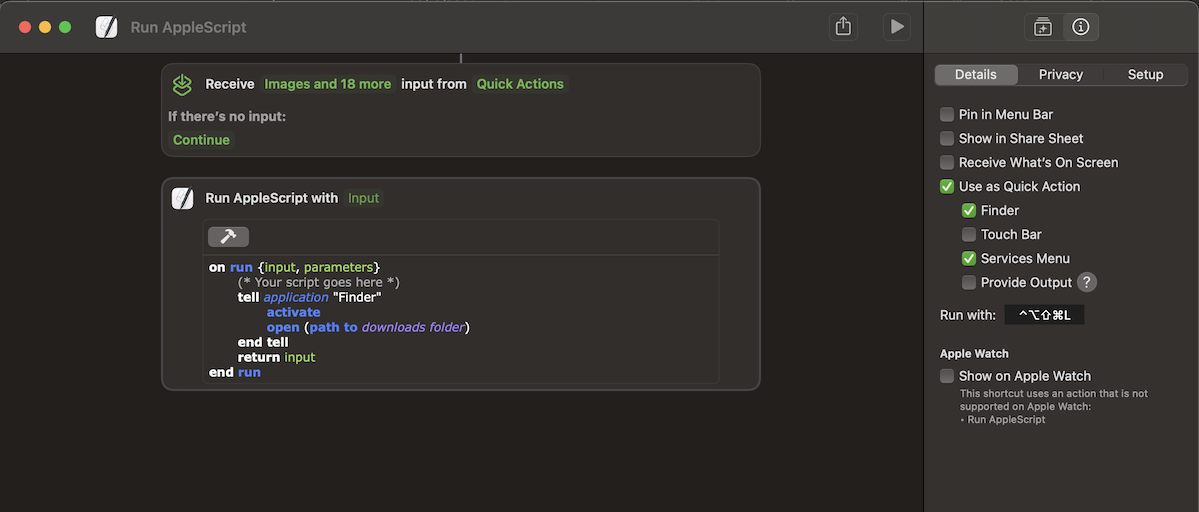
Task: Select the Input variable token
Action: tap(364, 198)
